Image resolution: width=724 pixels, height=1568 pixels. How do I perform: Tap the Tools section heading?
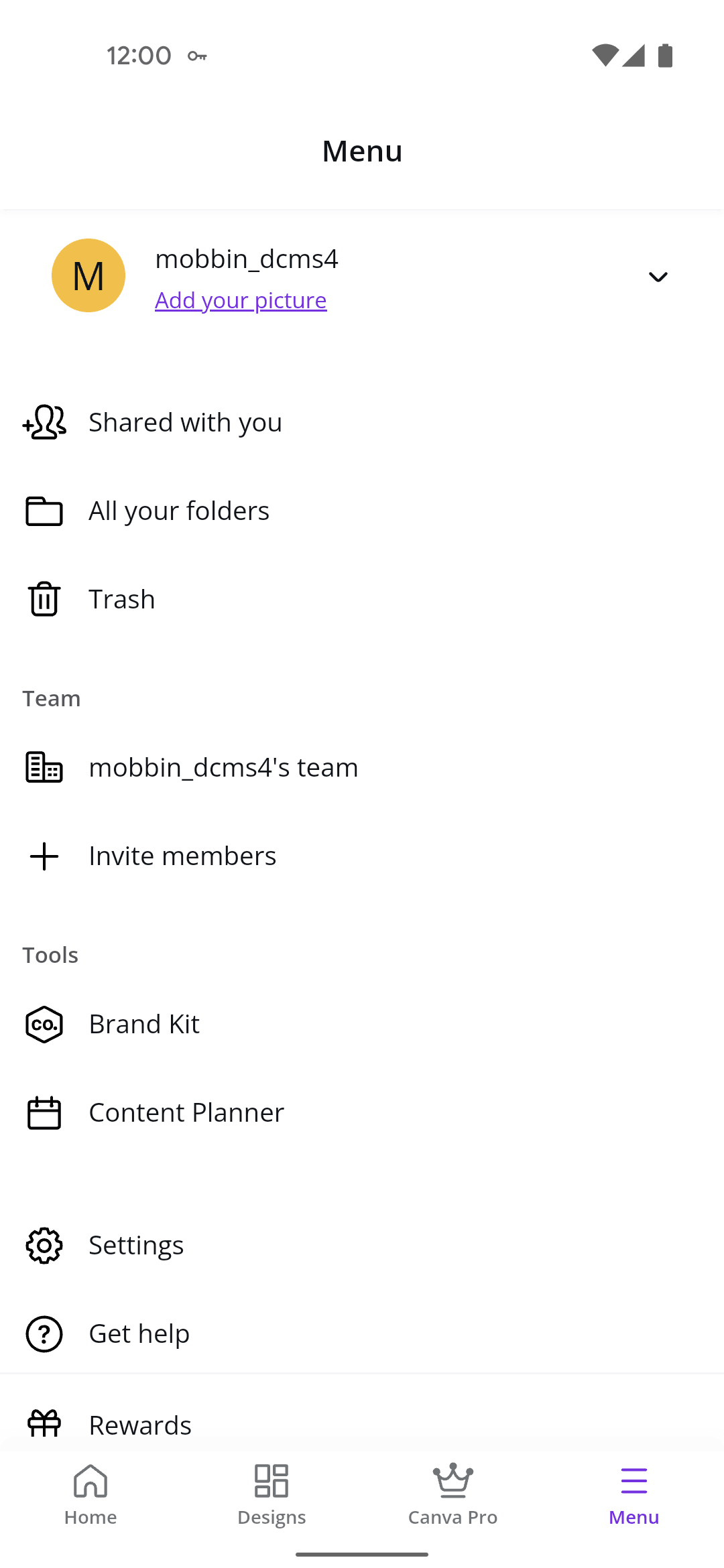(50, 955)
